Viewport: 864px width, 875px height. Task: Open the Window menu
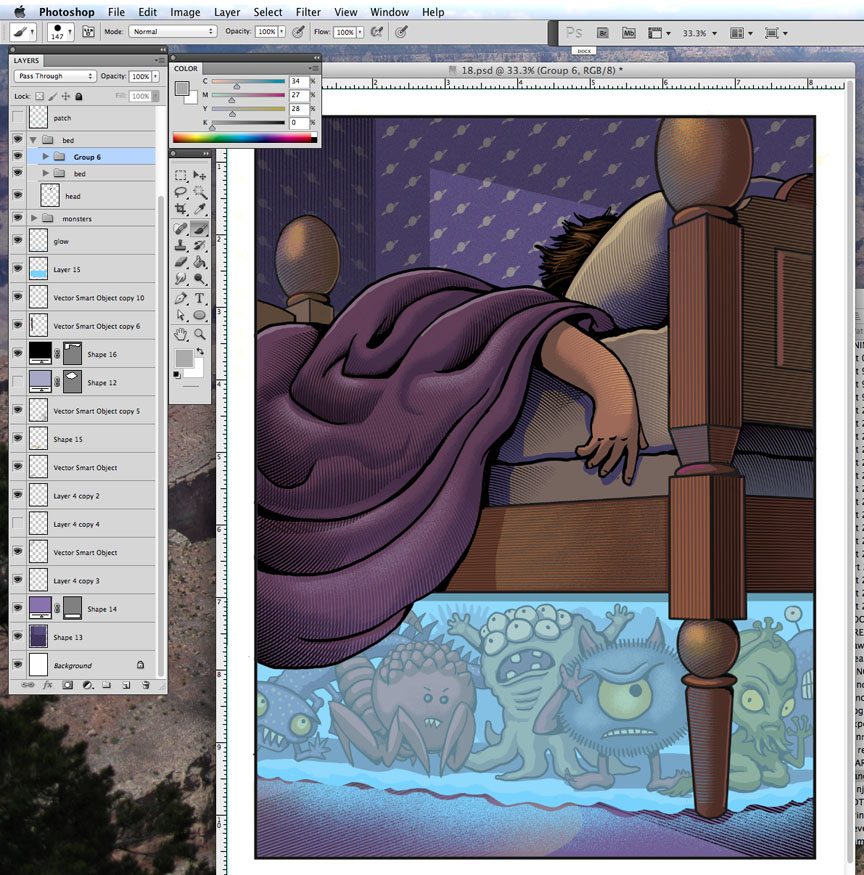click(389, 12)
